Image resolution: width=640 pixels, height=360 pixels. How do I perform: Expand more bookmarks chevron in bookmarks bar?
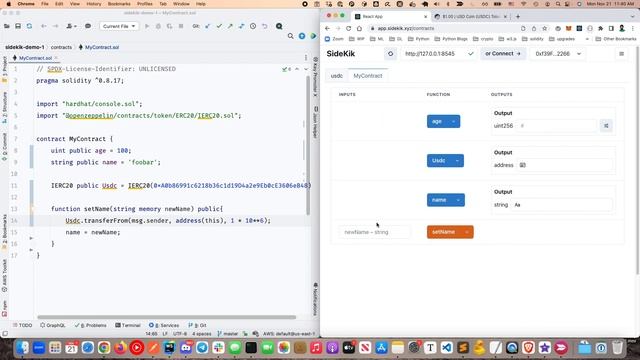pyautogui.click(x=587, y=39)
